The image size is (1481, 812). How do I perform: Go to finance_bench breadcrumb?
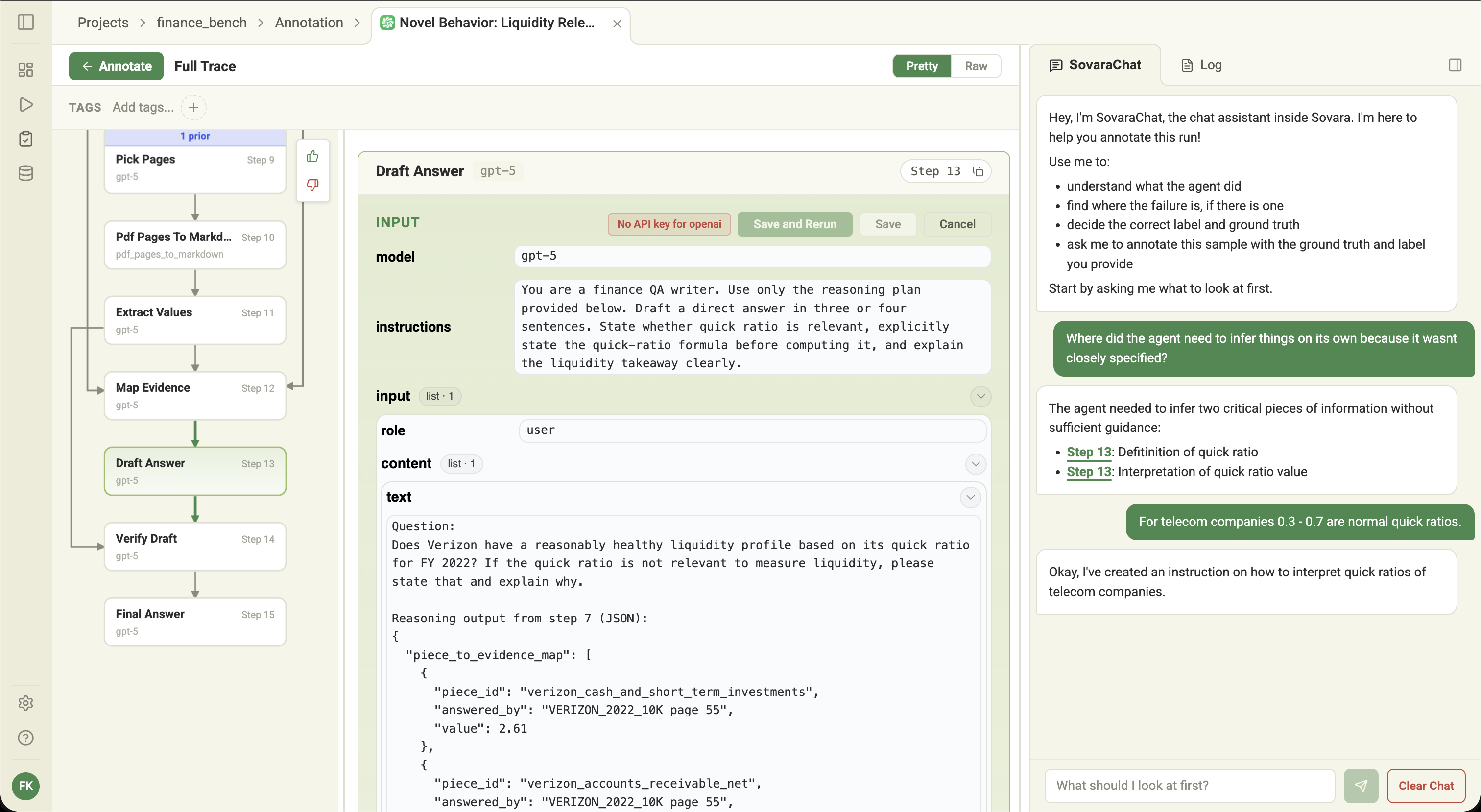(202, 23)
